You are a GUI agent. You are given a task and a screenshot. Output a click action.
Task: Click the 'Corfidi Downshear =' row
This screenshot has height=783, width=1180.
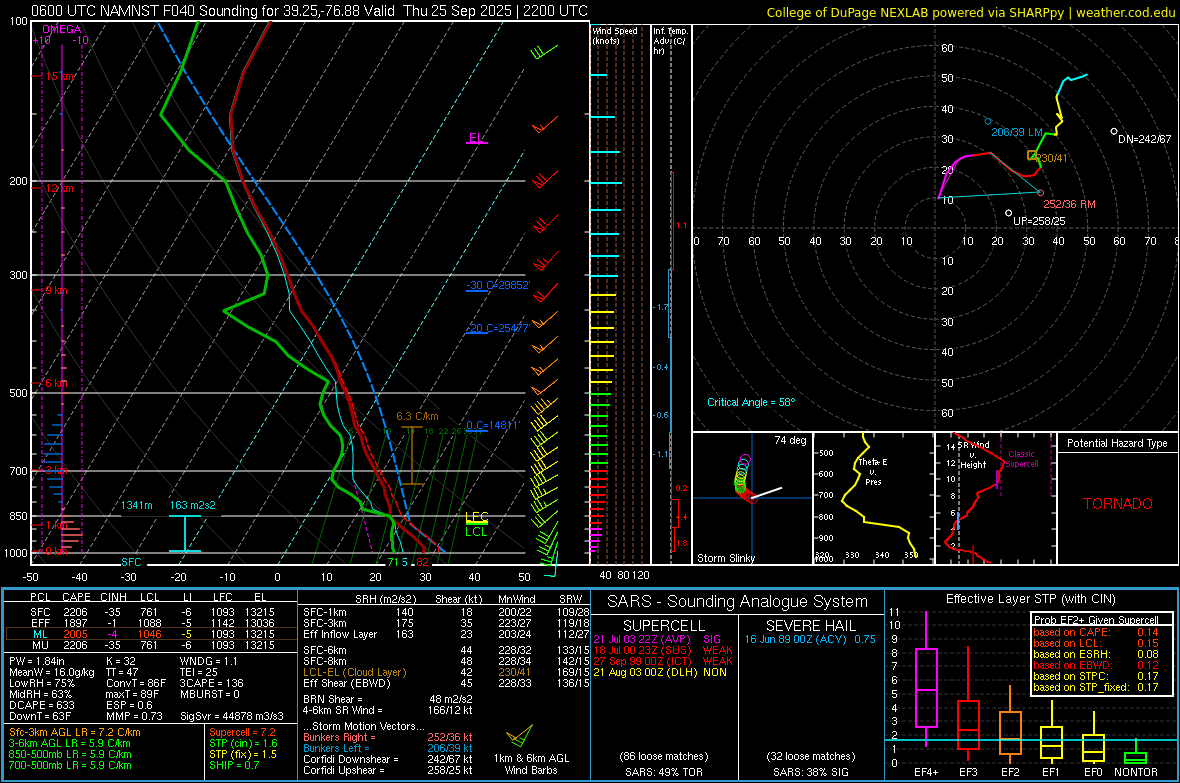[387, 759]
